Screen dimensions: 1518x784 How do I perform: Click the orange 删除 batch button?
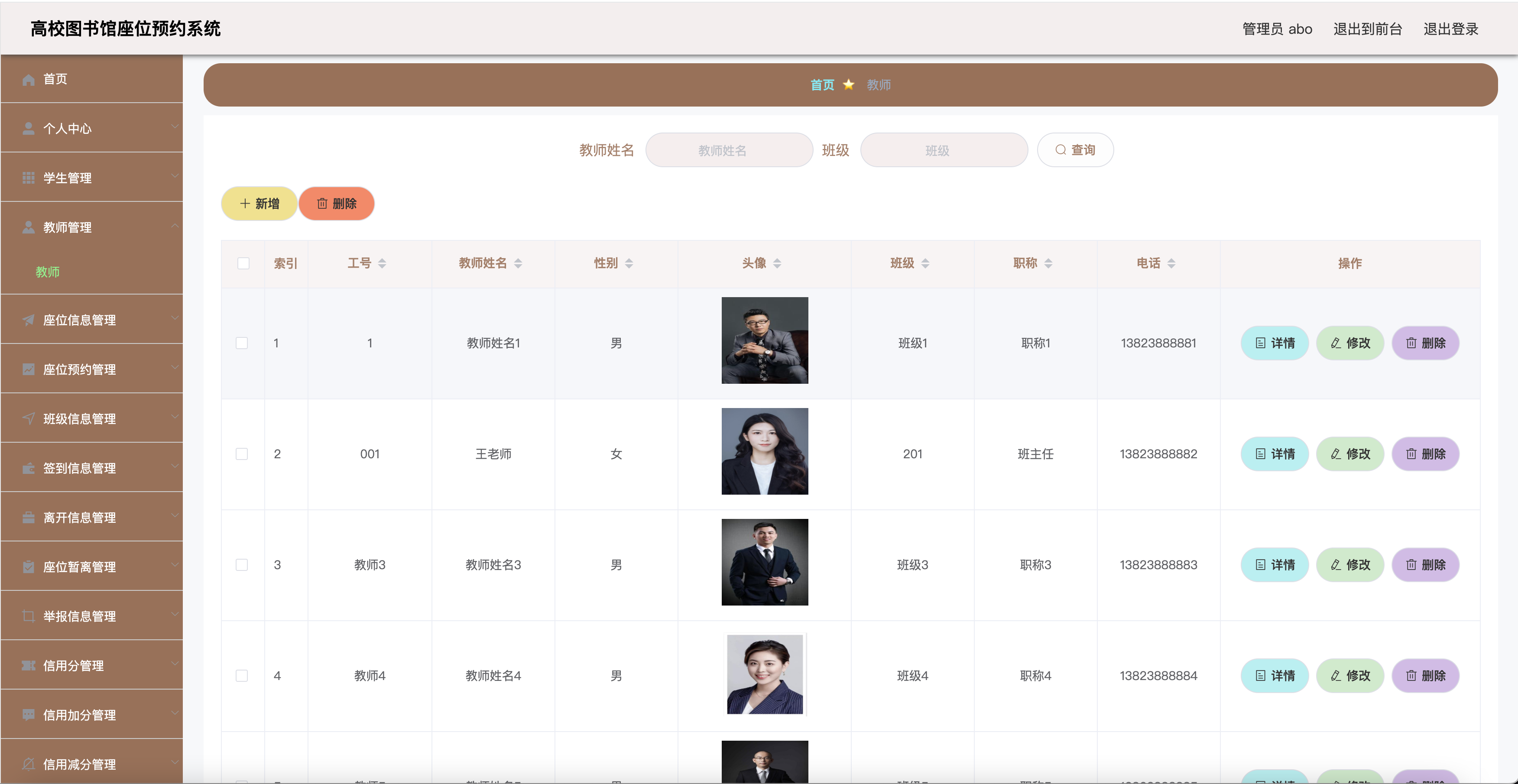337,203
